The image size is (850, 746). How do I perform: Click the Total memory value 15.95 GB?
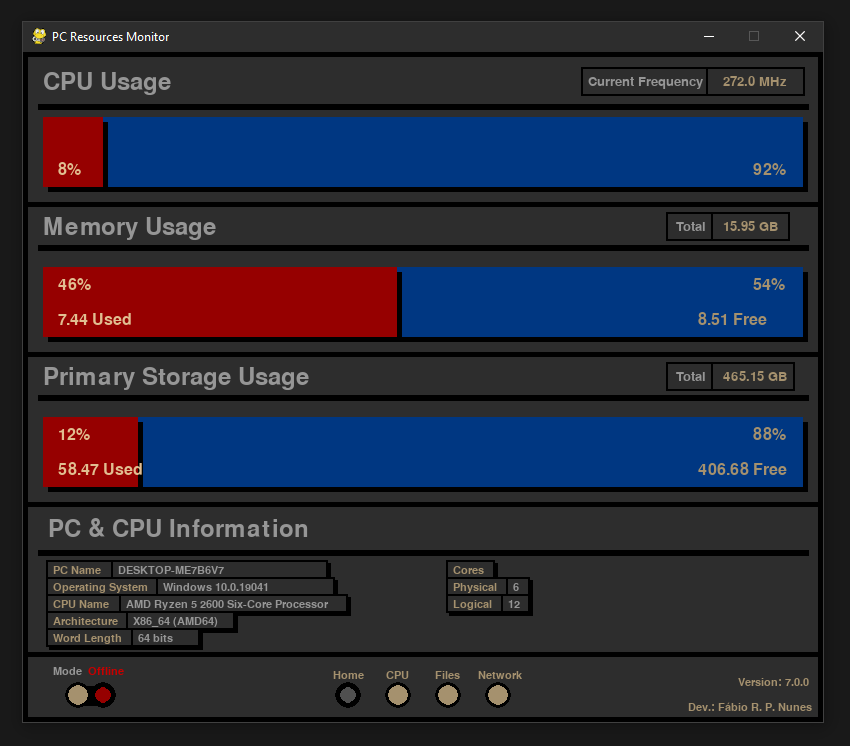point(751,226)
